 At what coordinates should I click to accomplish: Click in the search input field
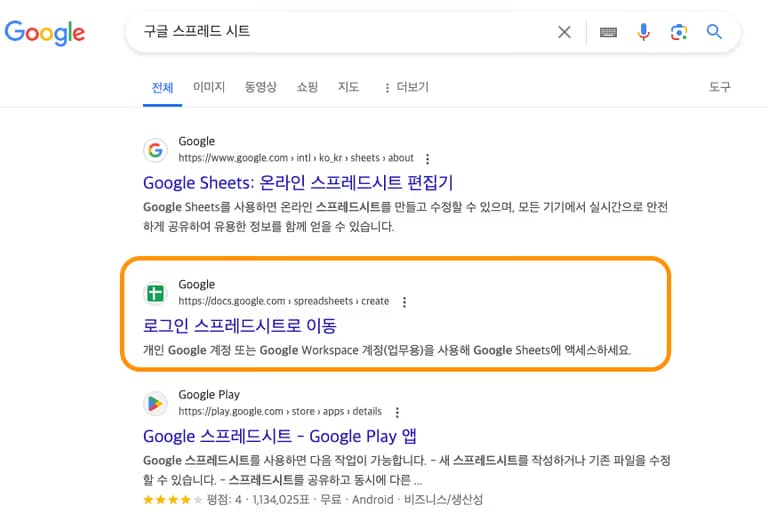340,32
